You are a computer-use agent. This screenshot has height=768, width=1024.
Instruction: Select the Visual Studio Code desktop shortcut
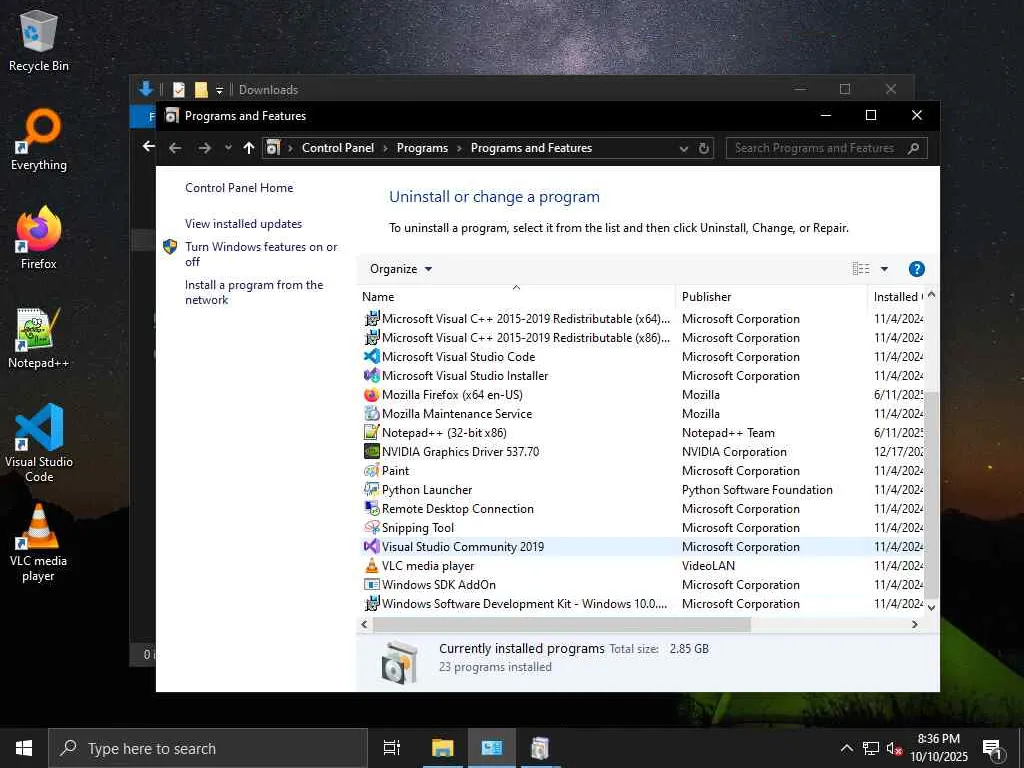(39, 443)
